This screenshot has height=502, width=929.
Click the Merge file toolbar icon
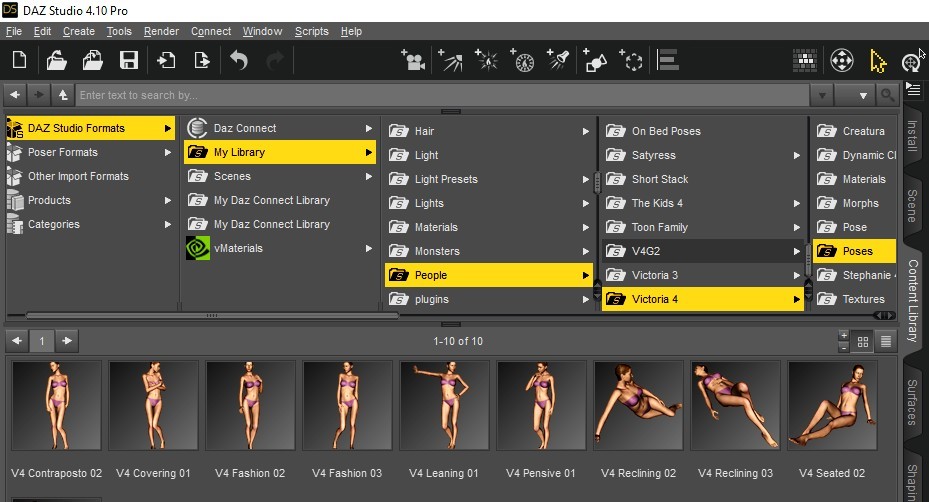(92, 60)
